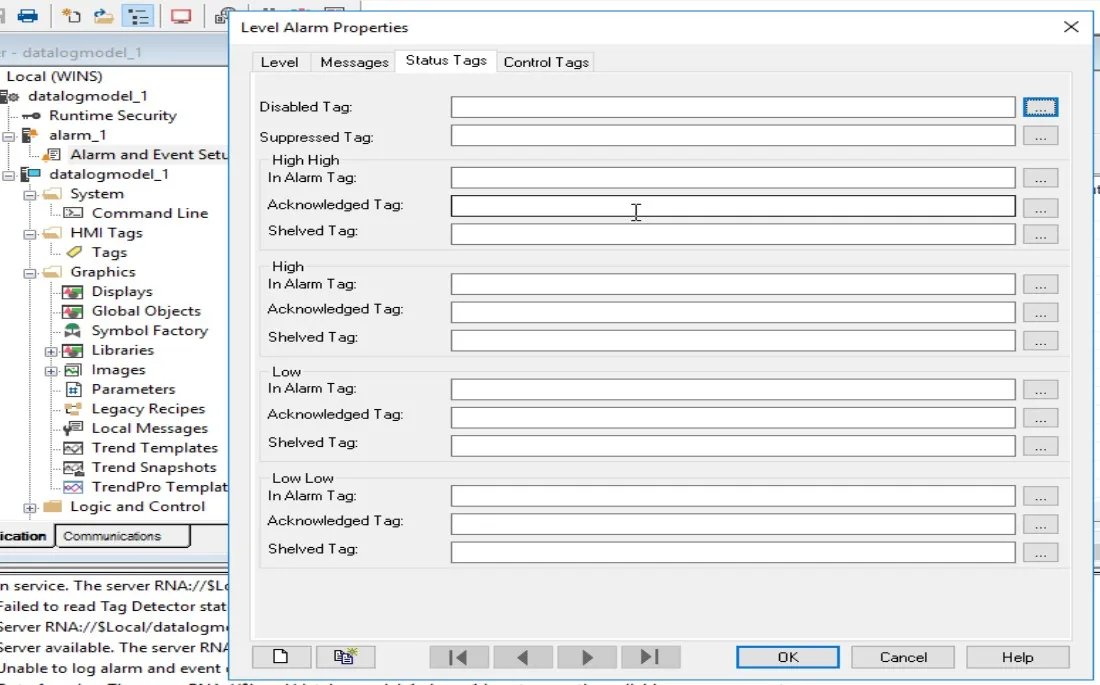Go to last record navigation button
This screenshot has height=685, width=1100.
pyautogui.click(x=650, y=657)
